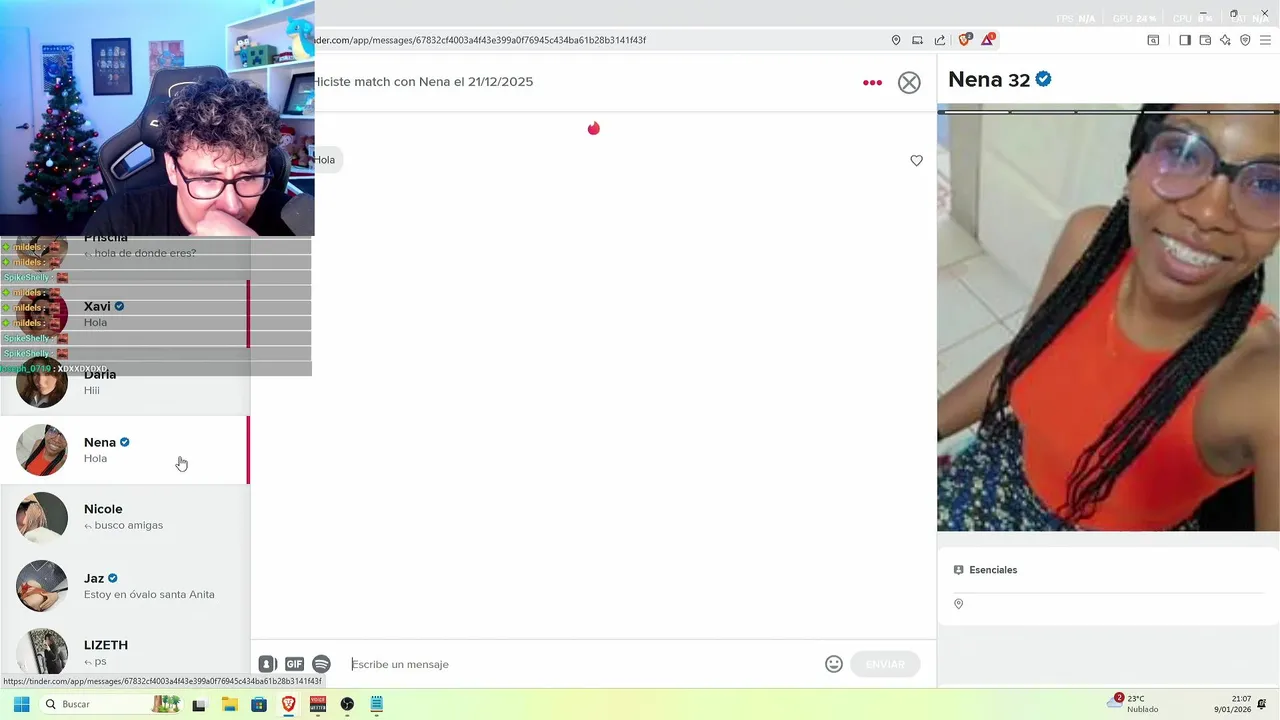Viewport: 1280px width, 720px height.
Task: Select the Nena conversation row
Action: coord(125,450)
